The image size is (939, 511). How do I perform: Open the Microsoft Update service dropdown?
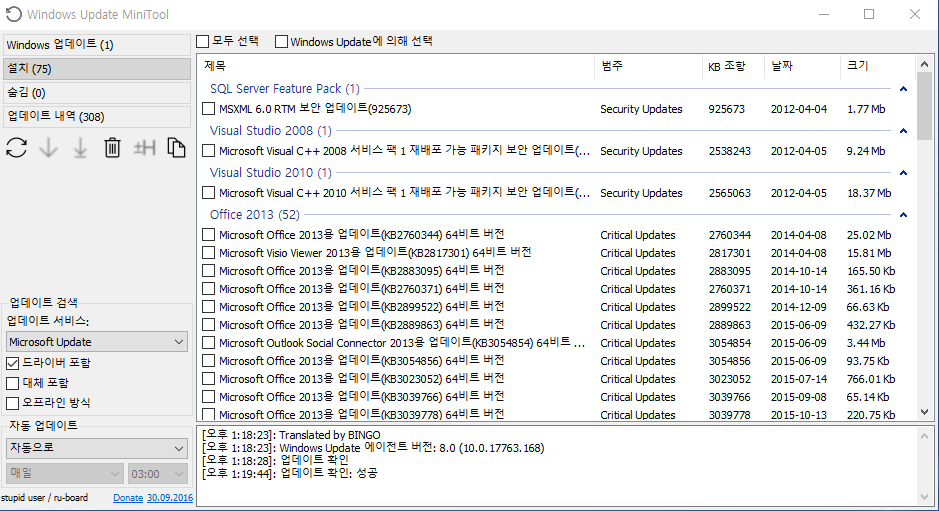click(x=97, y=341)
